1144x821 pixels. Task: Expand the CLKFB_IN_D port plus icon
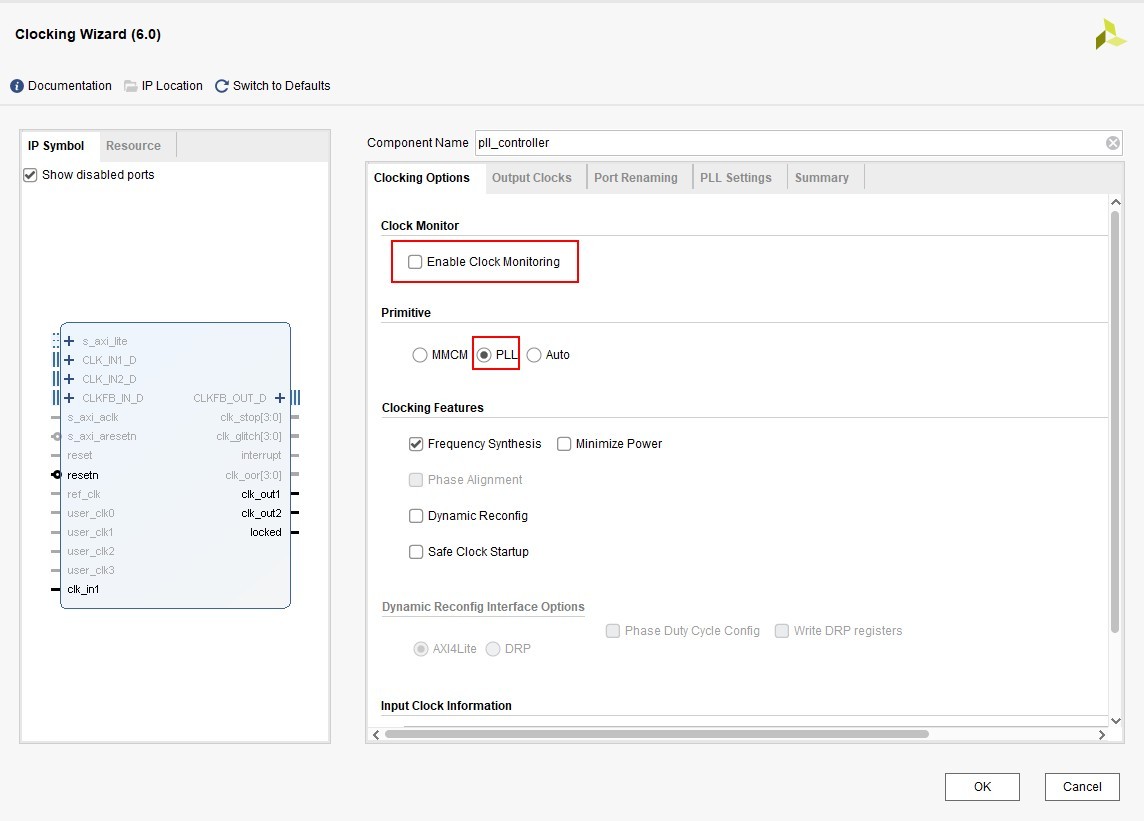click(69, 398)
